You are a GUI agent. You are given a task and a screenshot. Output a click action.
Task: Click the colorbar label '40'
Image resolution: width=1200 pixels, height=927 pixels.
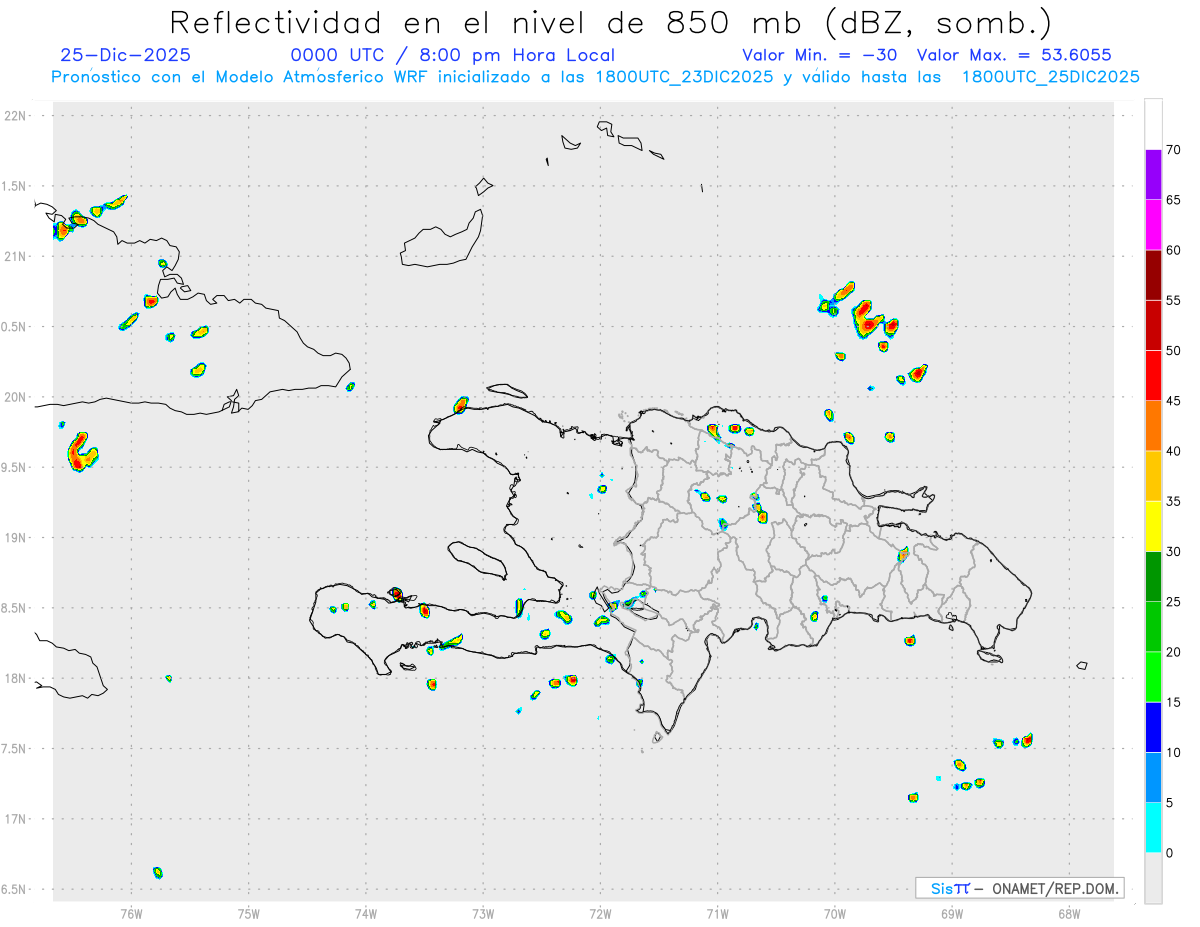point(1174,451)
